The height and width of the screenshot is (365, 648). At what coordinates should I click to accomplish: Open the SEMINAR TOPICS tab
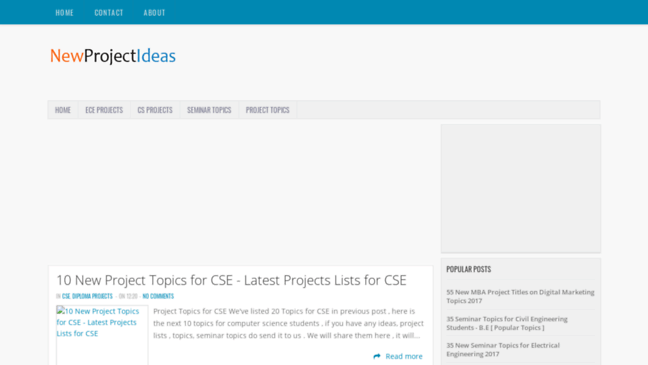coord(209,110)
